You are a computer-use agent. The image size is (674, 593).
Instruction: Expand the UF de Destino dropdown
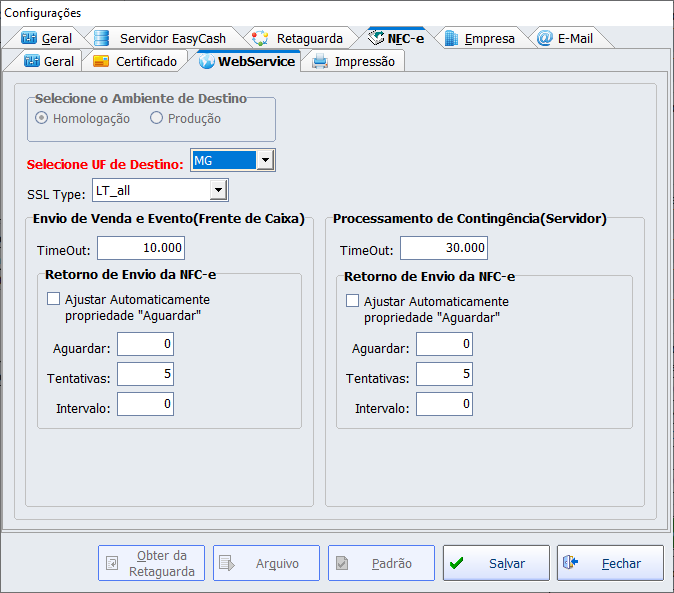(x=264, y=160)
